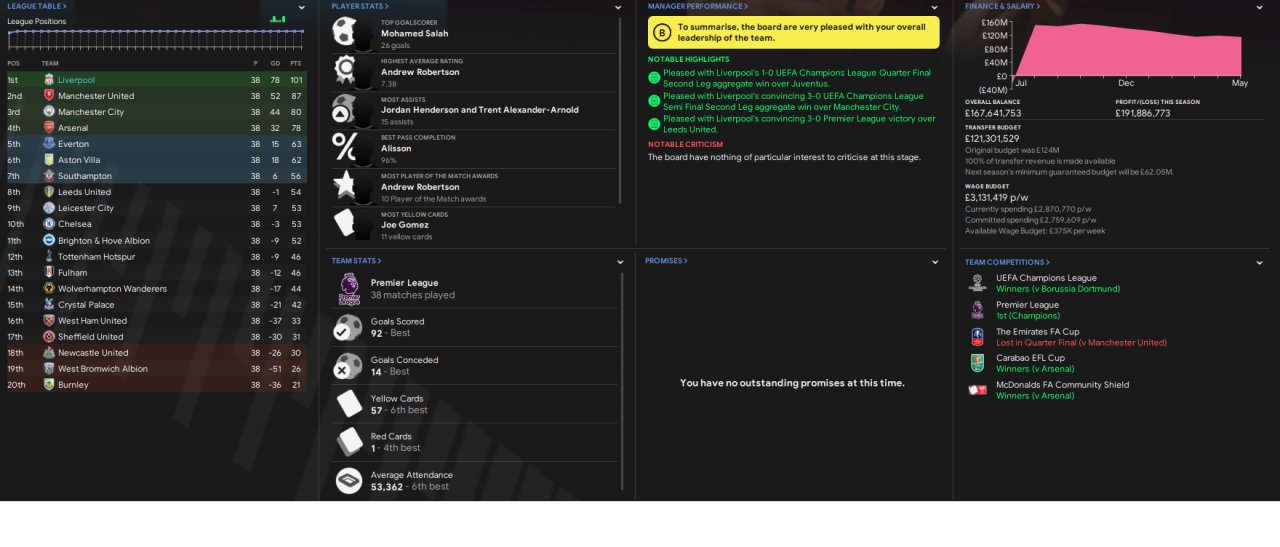Viewport: 1280px width, 547px height.
Task: Open the Team Stats panel dropdown arrow
Action: click(x=619, y=261)
